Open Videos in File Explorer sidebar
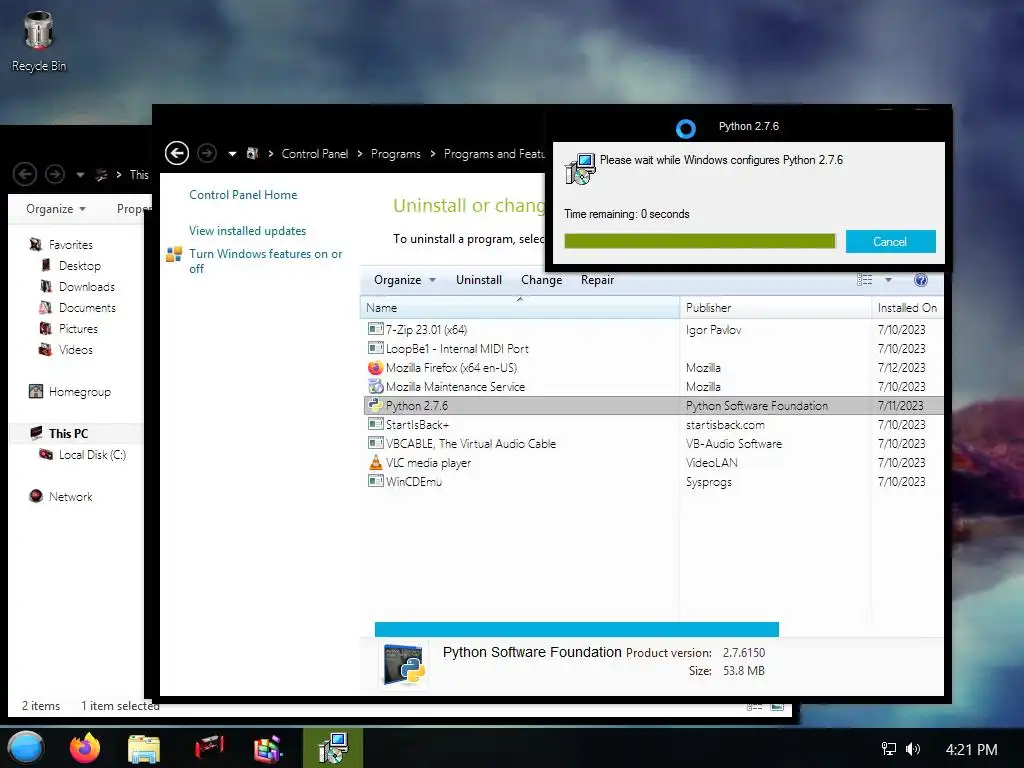1024x768 pixels. click(75, 349)
